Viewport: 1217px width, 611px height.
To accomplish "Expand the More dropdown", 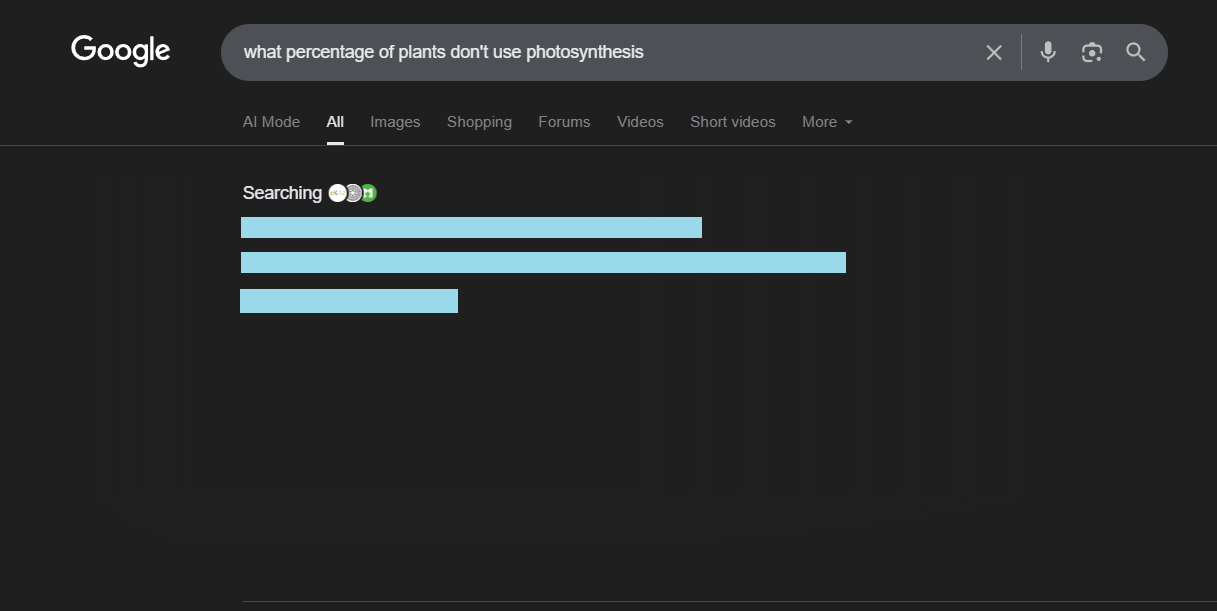I will coord(827,122).
